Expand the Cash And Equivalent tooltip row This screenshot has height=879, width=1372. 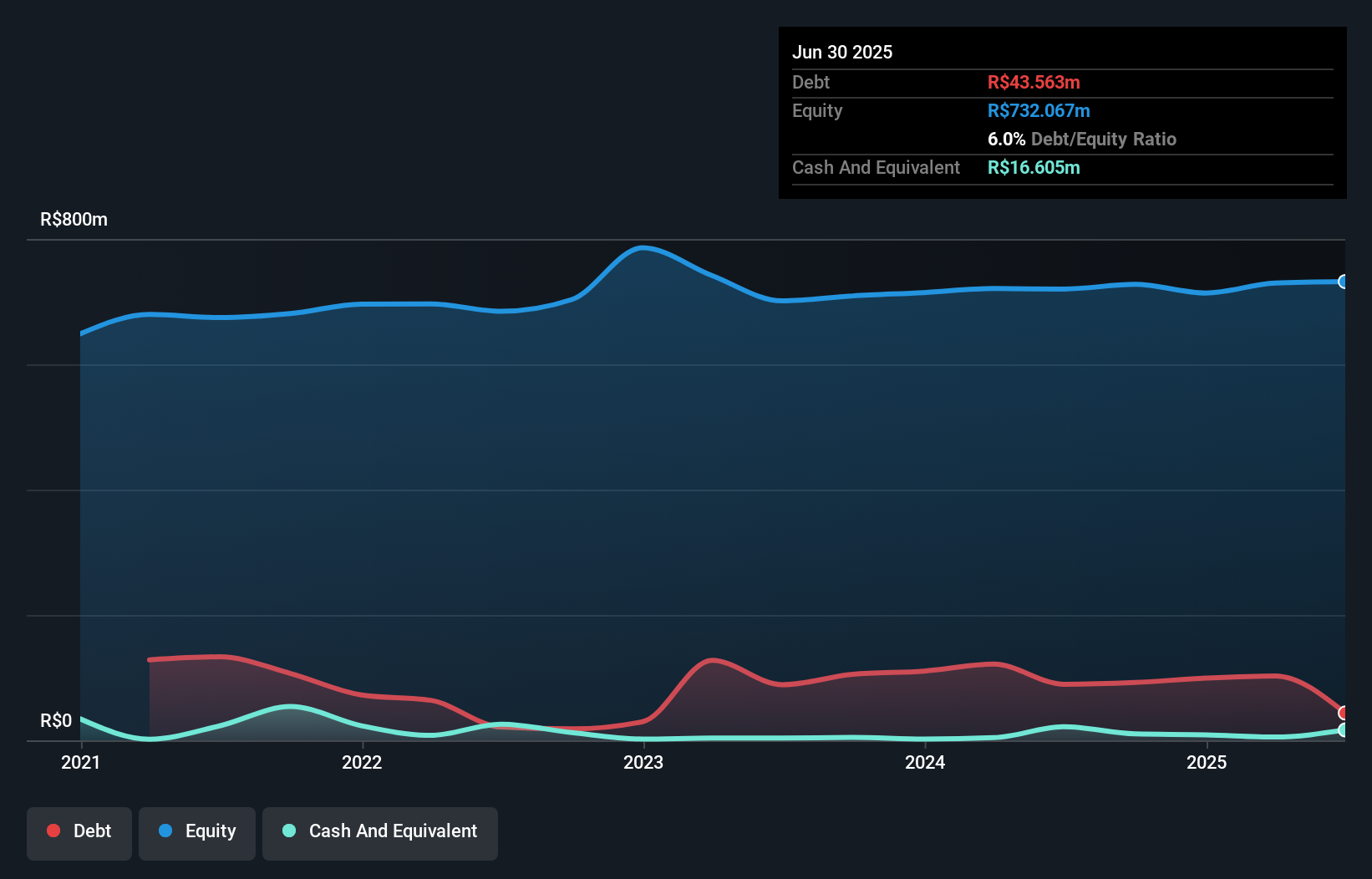click(875, 167)
